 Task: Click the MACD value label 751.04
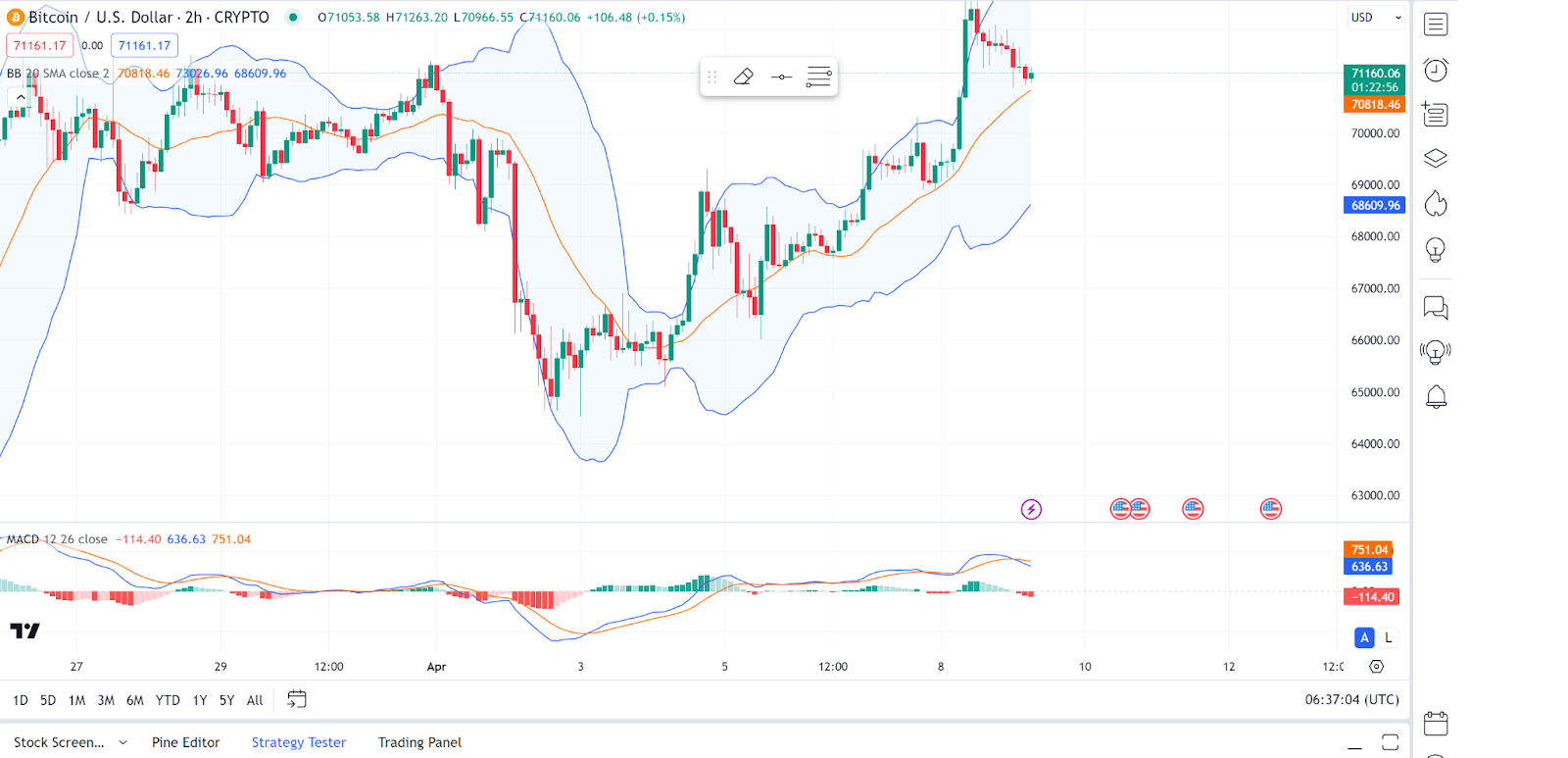pyautogui.click(x=1368, y=550)
